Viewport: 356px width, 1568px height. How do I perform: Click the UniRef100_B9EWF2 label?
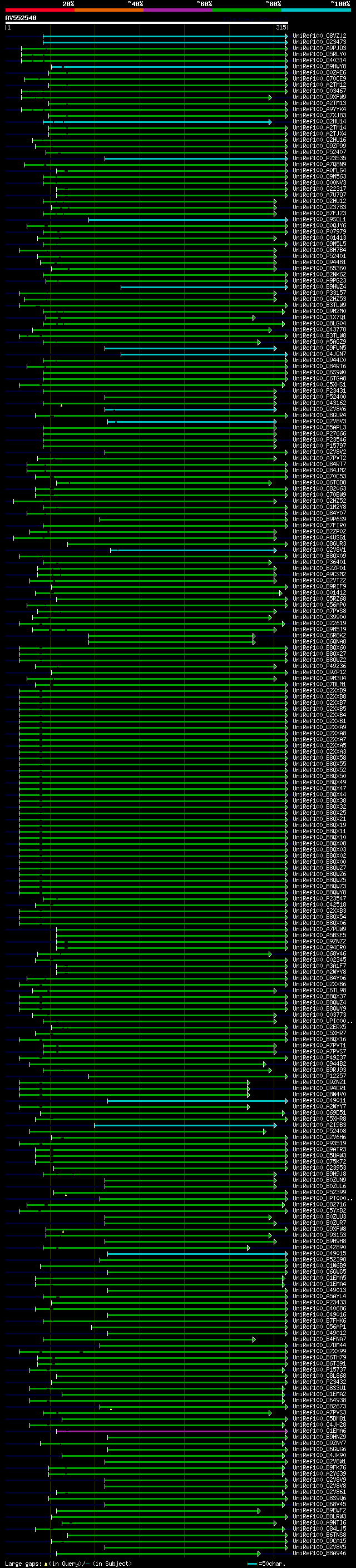click(319, 1511)
